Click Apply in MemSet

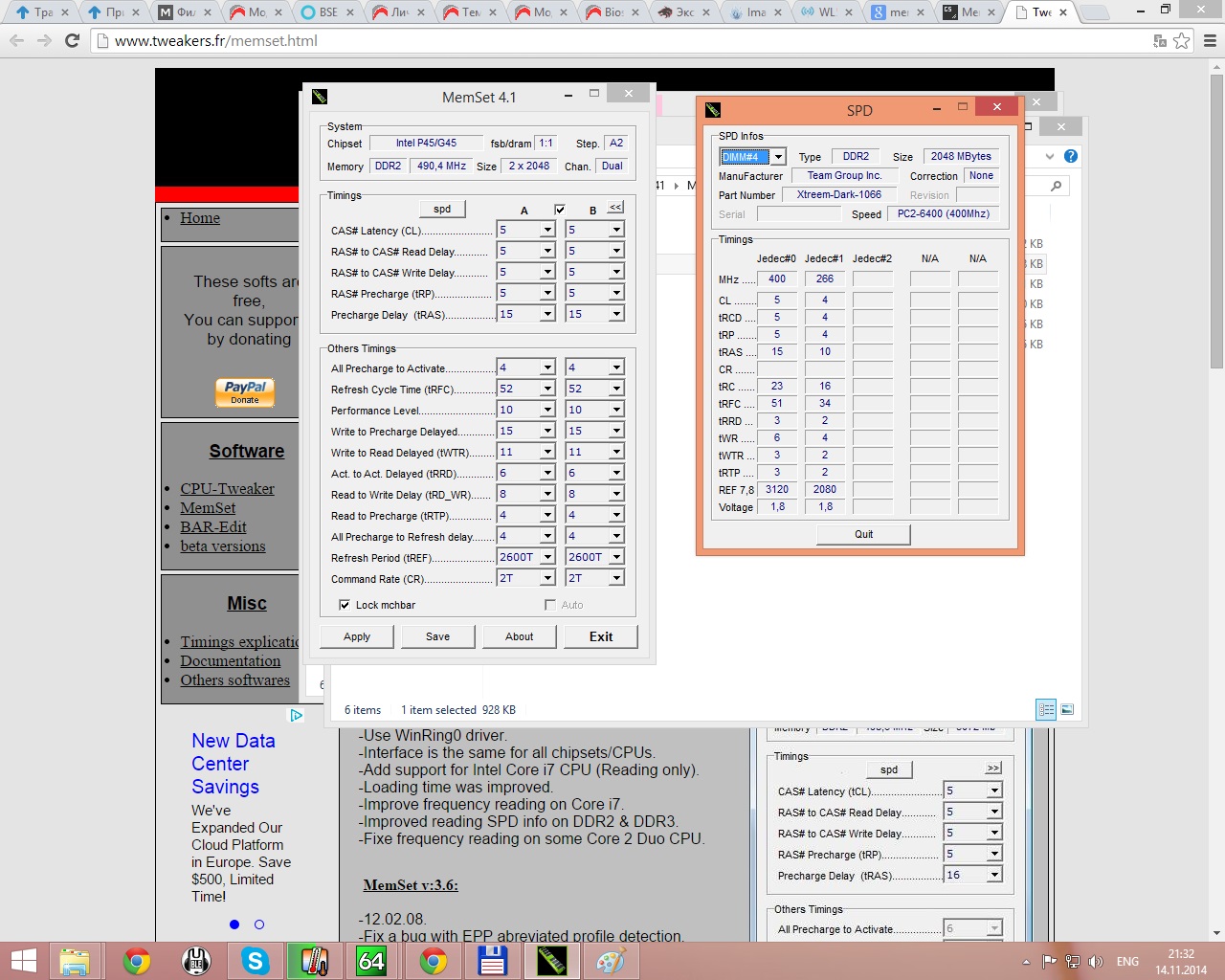coord(357,636)
